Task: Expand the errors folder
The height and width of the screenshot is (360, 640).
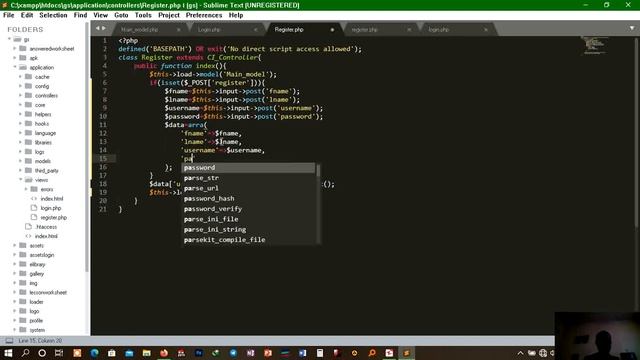Action: 26,189
